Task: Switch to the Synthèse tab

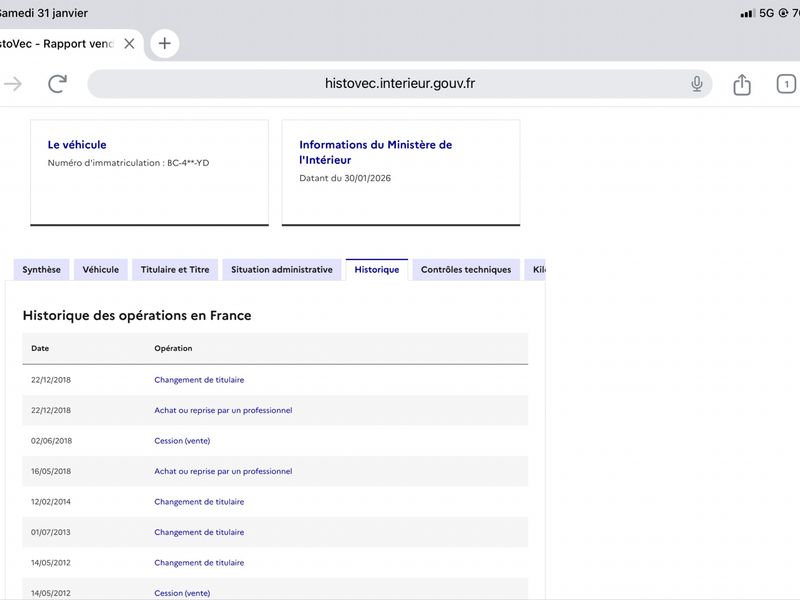Action: coord(41,270)
